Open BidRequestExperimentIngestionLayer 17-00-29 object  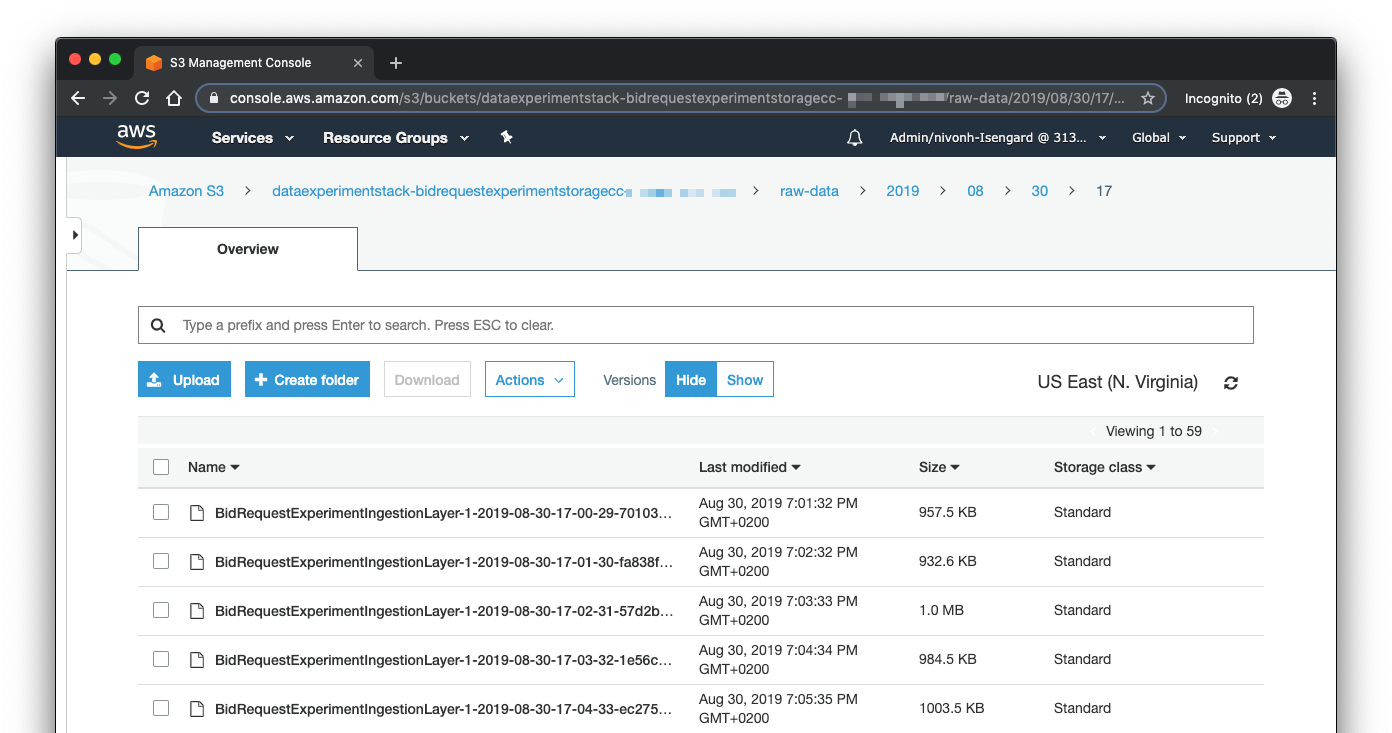pos(443,513)
